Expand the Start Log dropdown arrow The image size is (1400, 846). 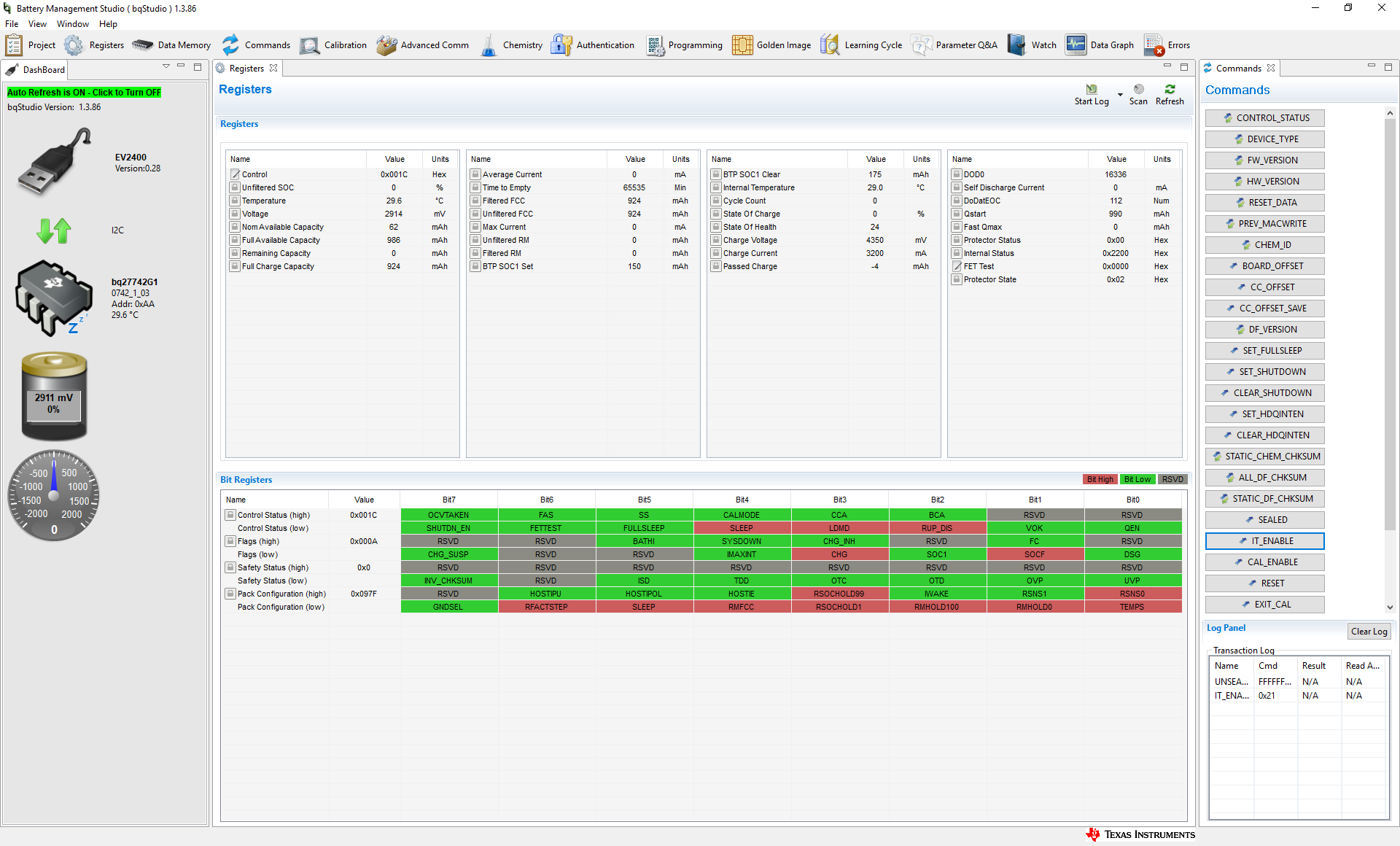(1120, 95)
